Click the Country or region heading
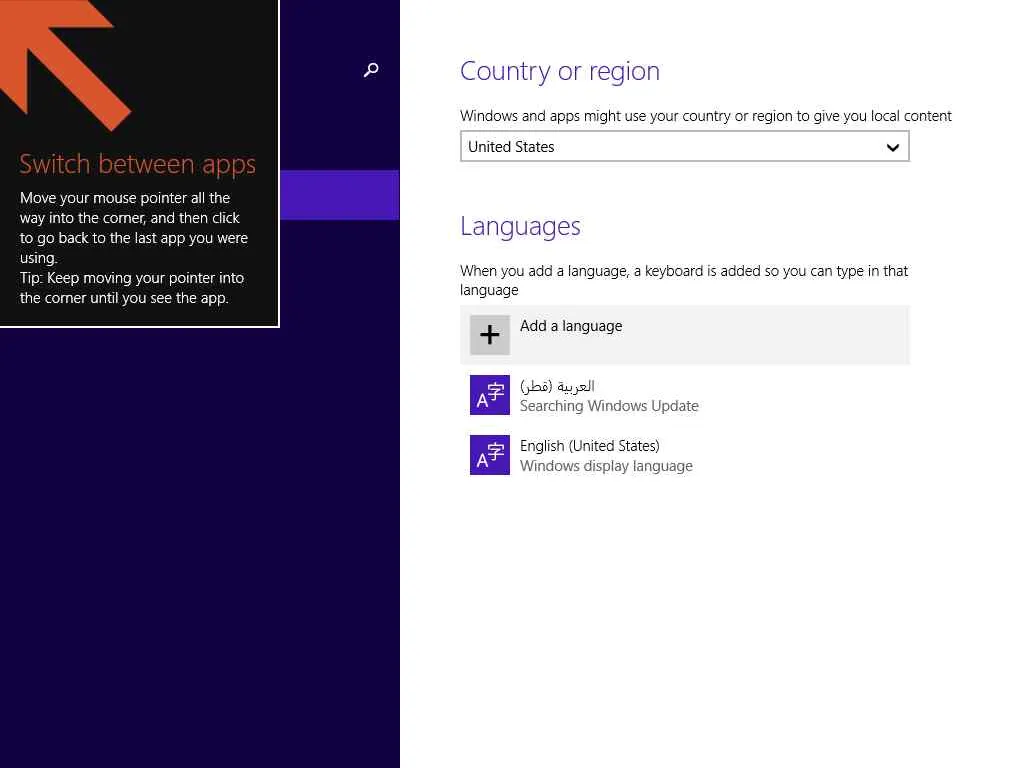1024x768 pixels. pos(560,71)
